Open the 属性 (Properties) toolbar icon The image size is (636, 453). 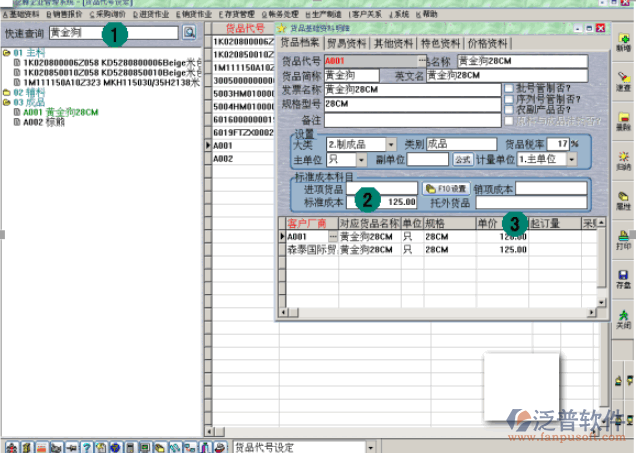point(623,196)
